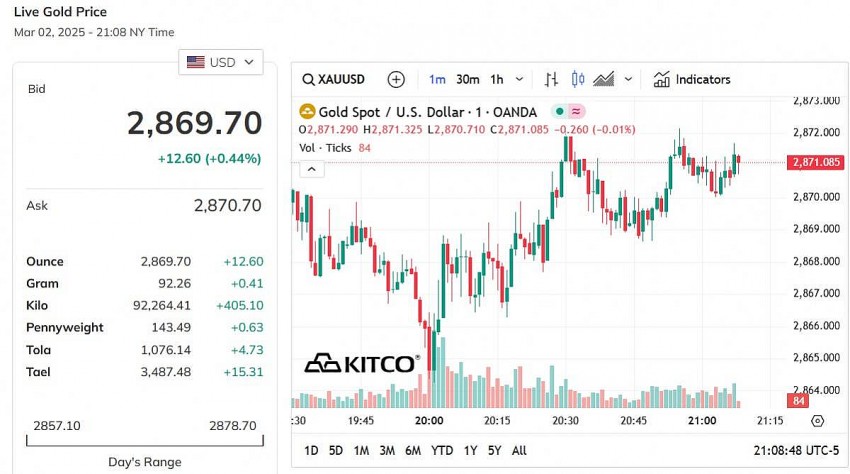The width and height of the screenshot is (850, 474).
Task: Click the Indicators button label
Action: 703,80
